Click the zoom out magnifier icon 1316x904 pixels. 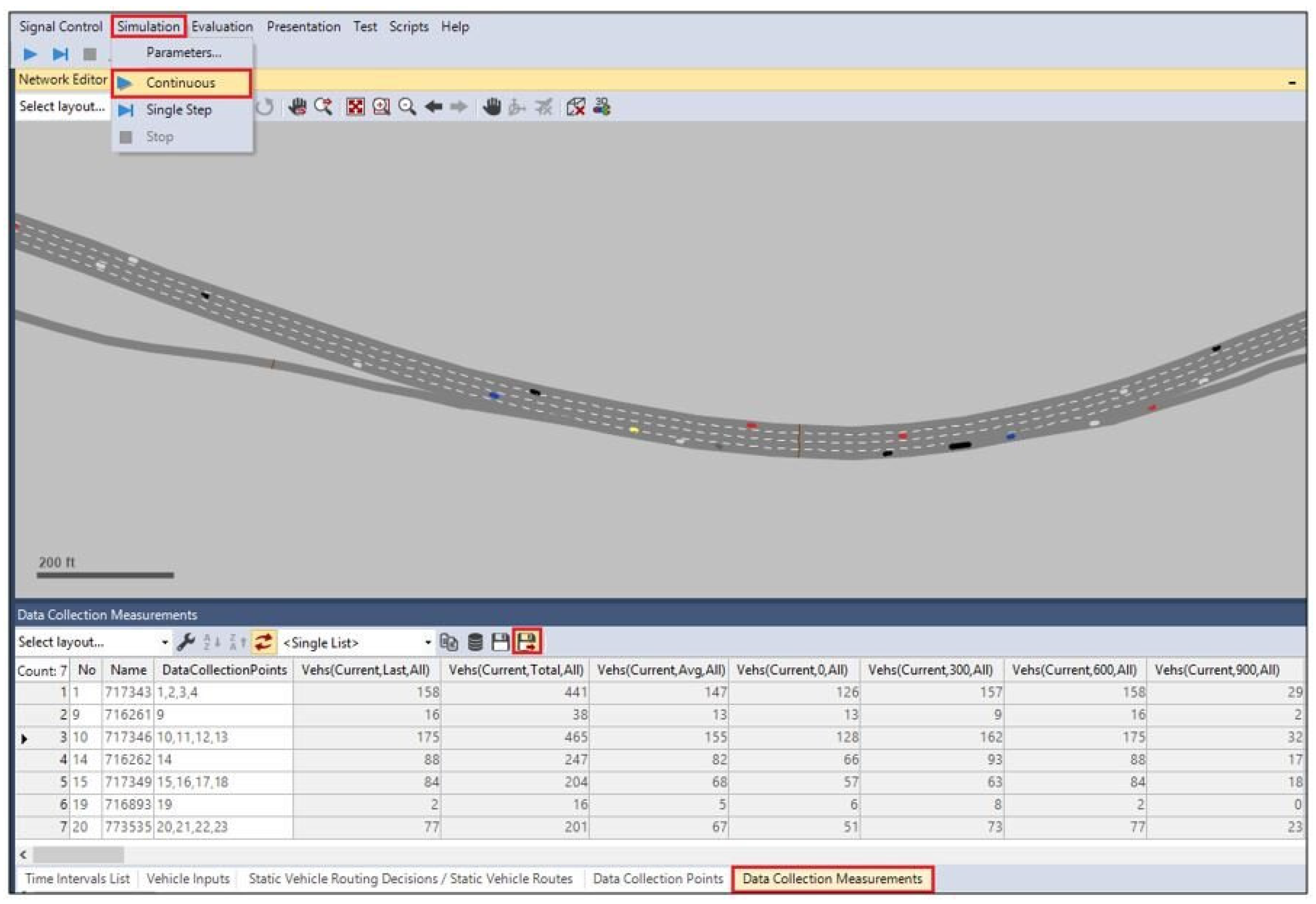pyautogui.click(x=407, y=106)
